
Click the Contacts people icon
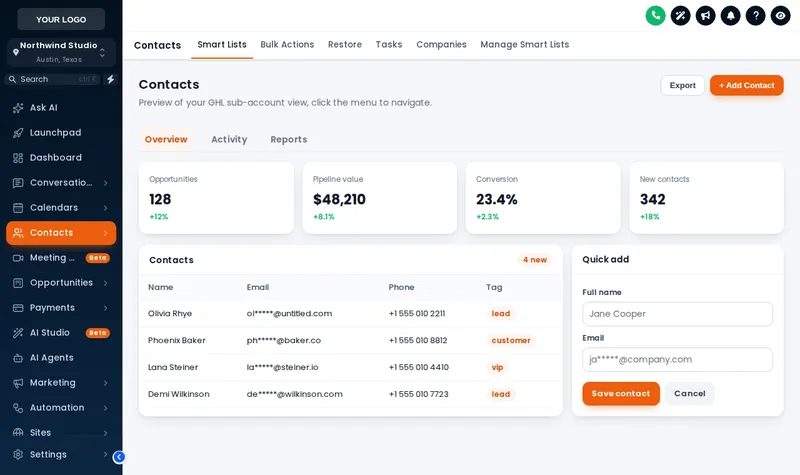coord(18,233)
